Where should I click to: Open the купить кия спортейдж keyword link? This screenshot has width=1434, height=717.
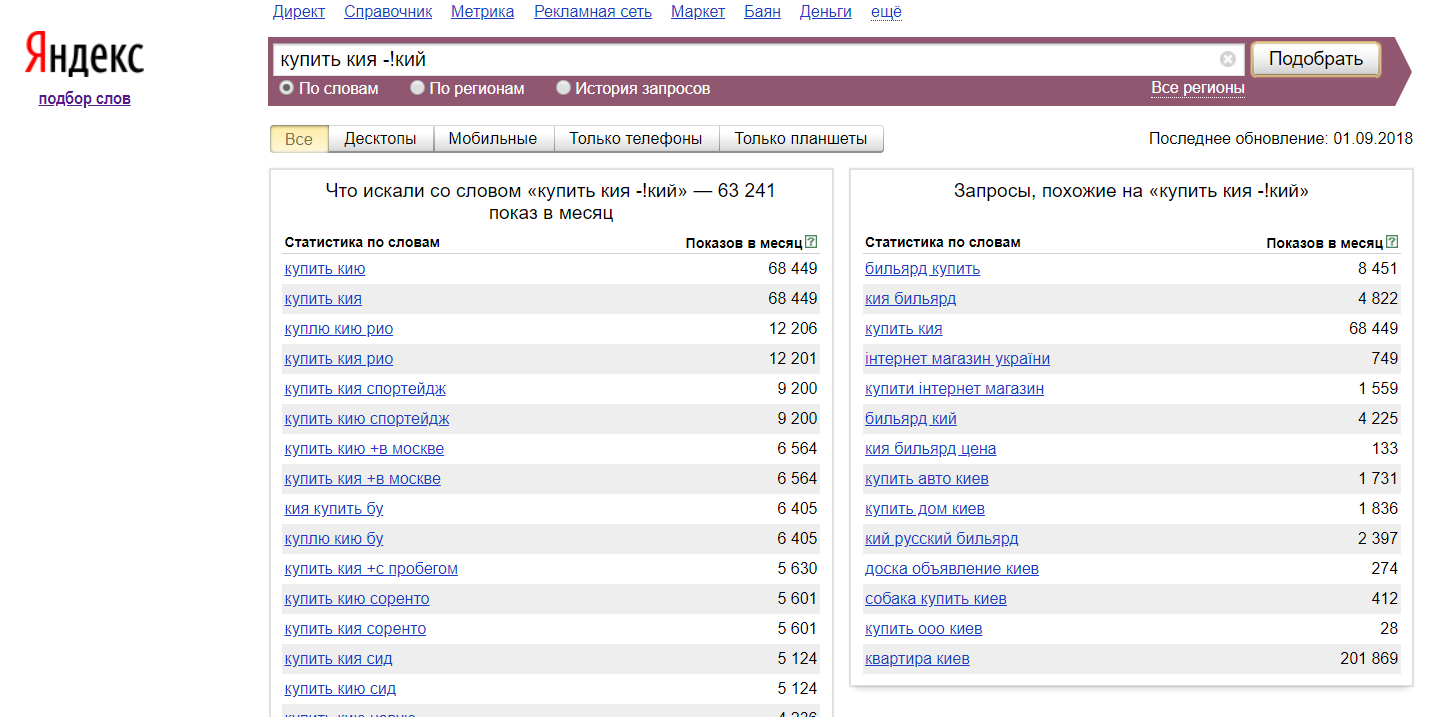tap(365, 389)
